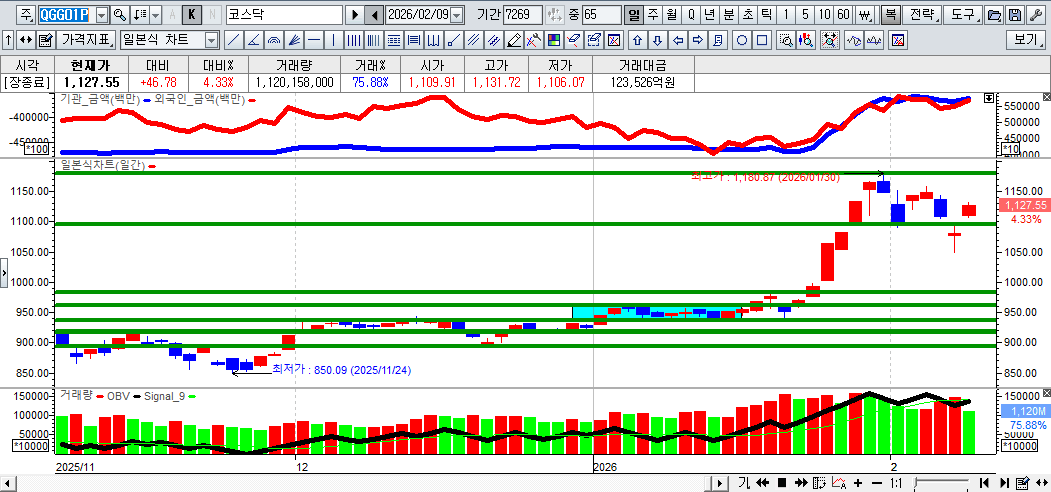Click the 가격지표 price indicator button

86,40
